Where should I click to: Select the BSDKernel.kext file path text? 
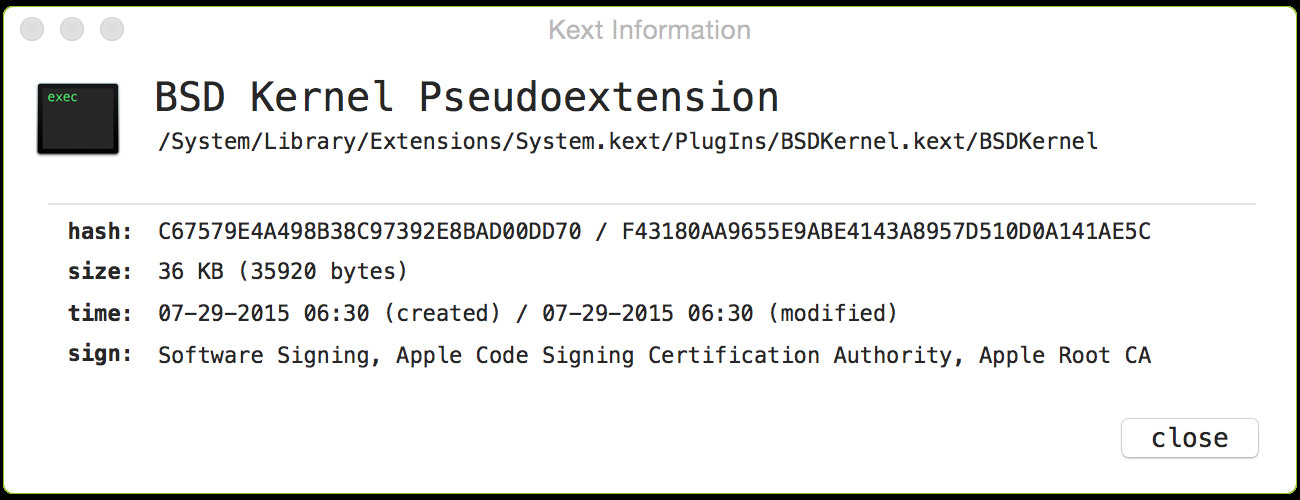(628, 142)
